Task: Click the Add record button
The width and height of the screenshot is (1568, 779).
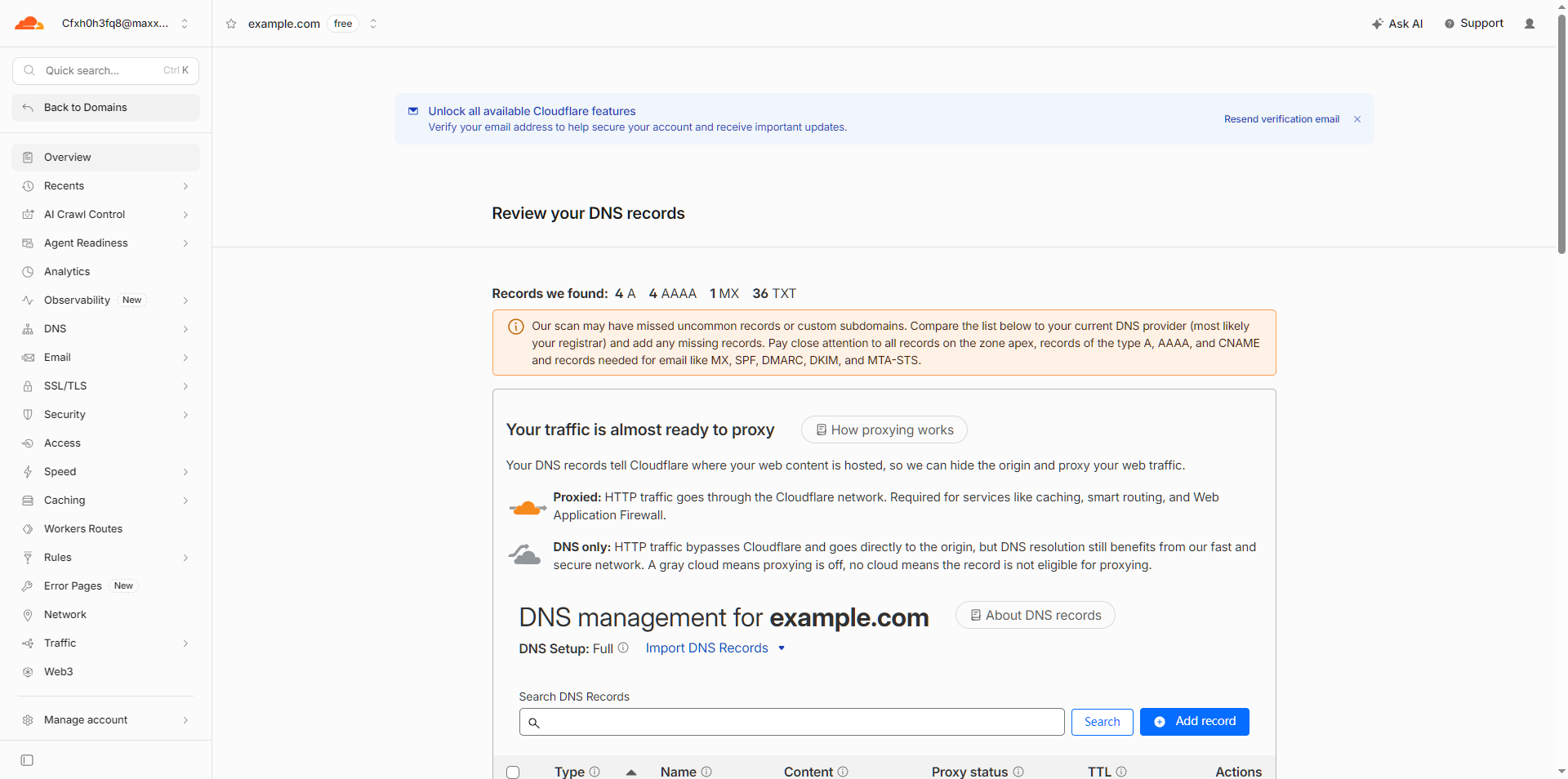Action: pyautogui.click(x=1194, y=722)
